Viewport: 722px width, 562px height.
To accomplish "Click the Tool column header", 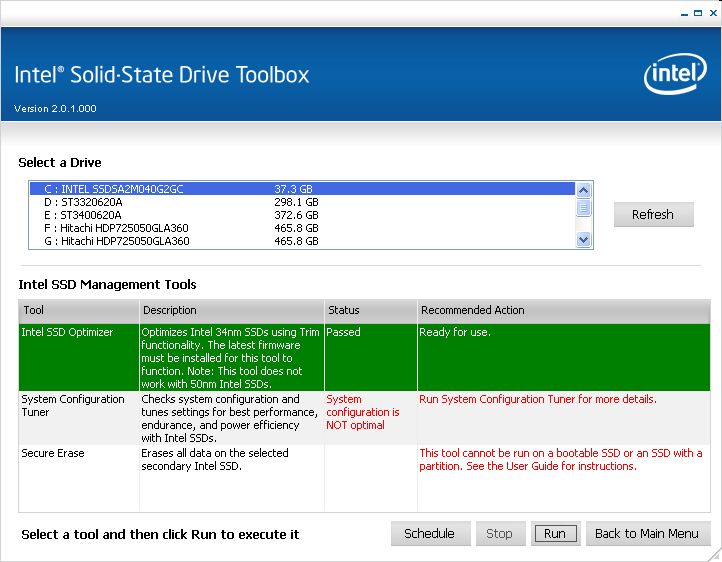I will pyautogui.click(x=77, y=310).
